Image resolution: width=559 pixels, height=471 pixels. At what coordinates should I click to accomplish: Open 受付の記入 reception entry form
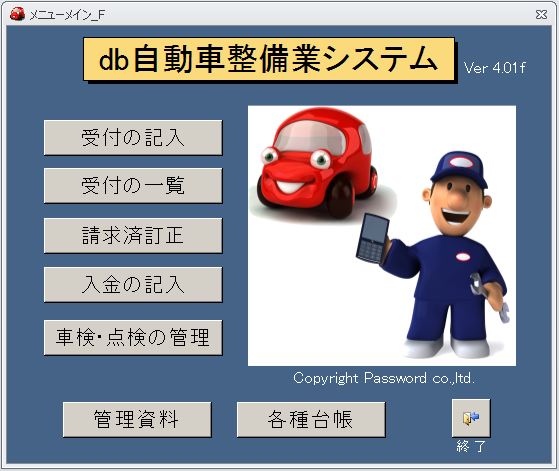tap(133, 138)
